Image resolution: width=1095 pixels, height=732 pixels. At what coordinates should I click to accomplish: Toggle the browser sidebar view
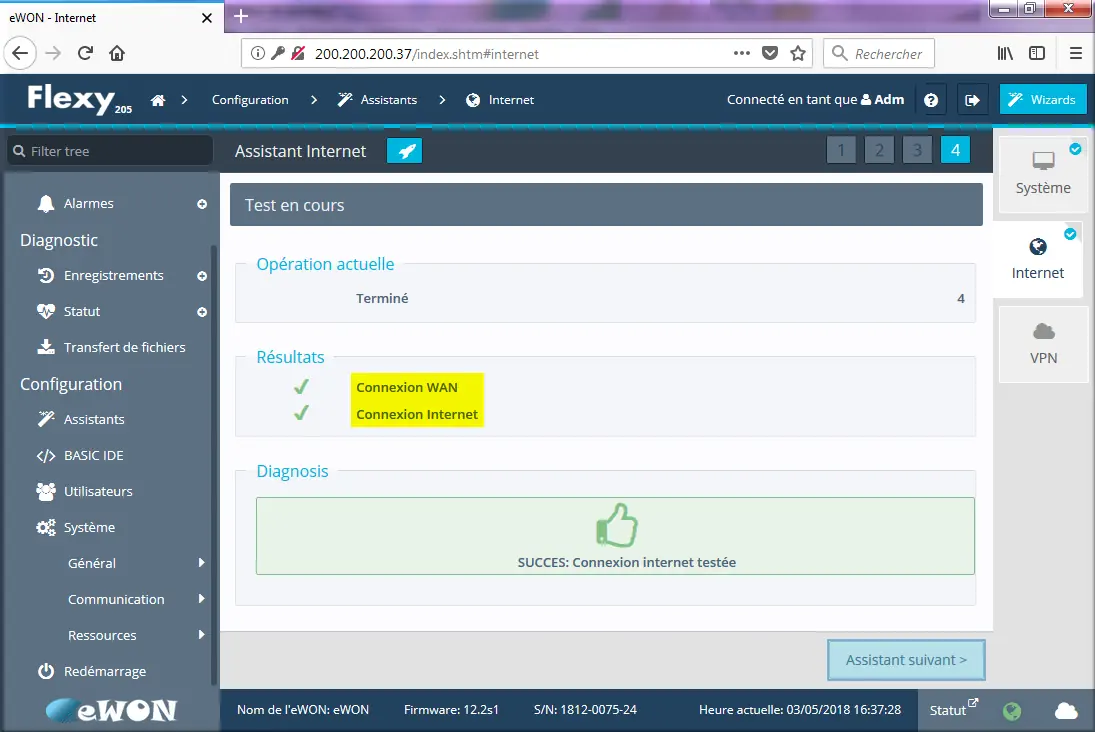coord(1037,53)
